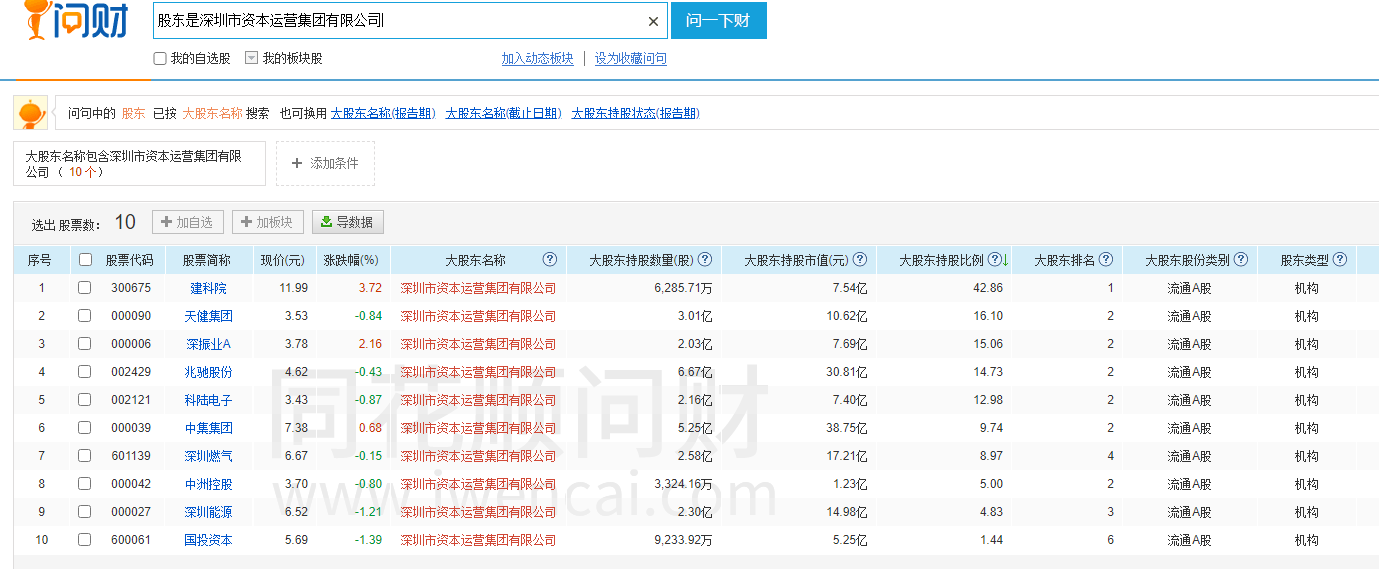Check the checkbox for 深振业A row

click(85, 344)
